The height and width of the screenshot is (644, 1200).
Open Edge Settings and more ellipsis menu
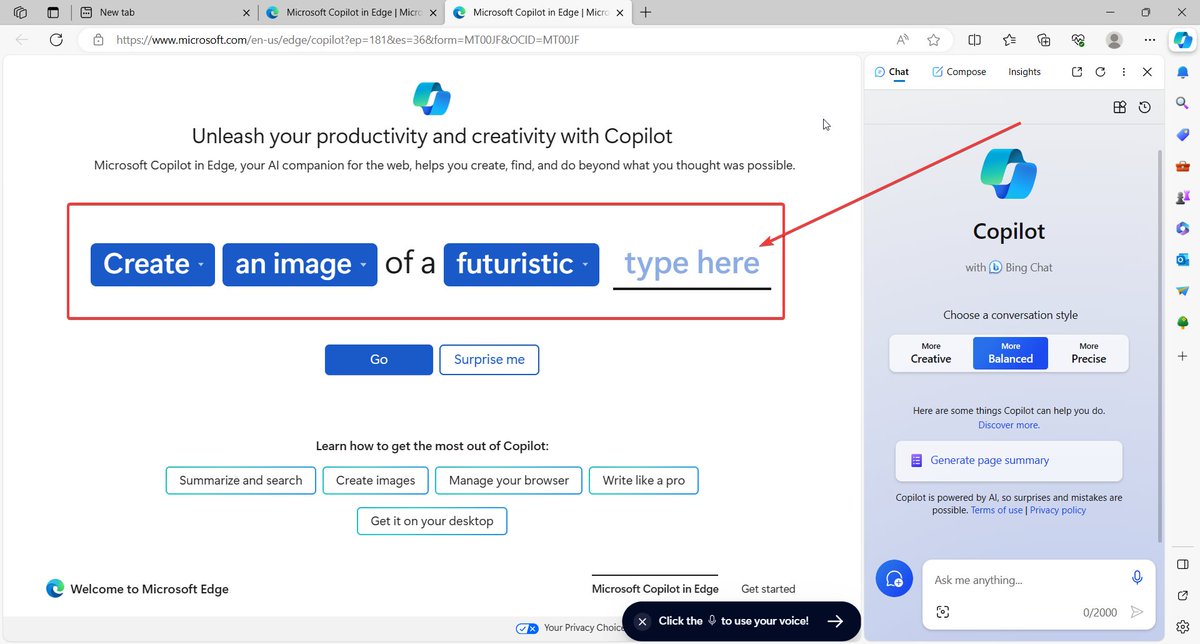point(1148,40)
